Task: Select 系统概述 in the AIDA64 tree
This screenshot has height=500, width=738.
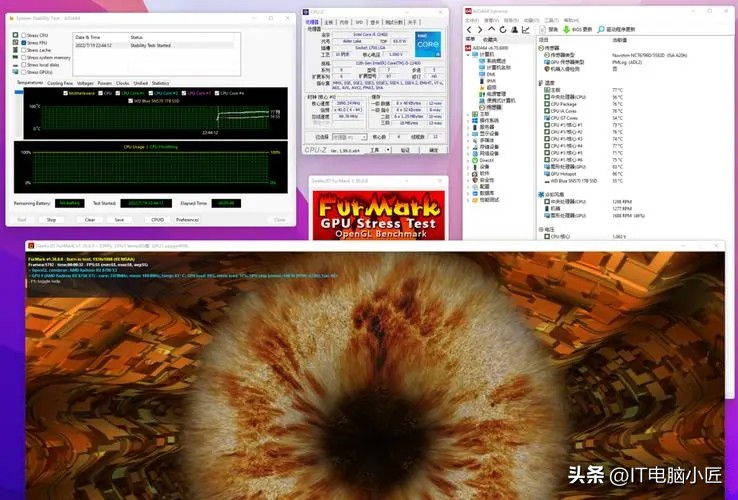Action: pyautogui.click(x=492, y=61)
